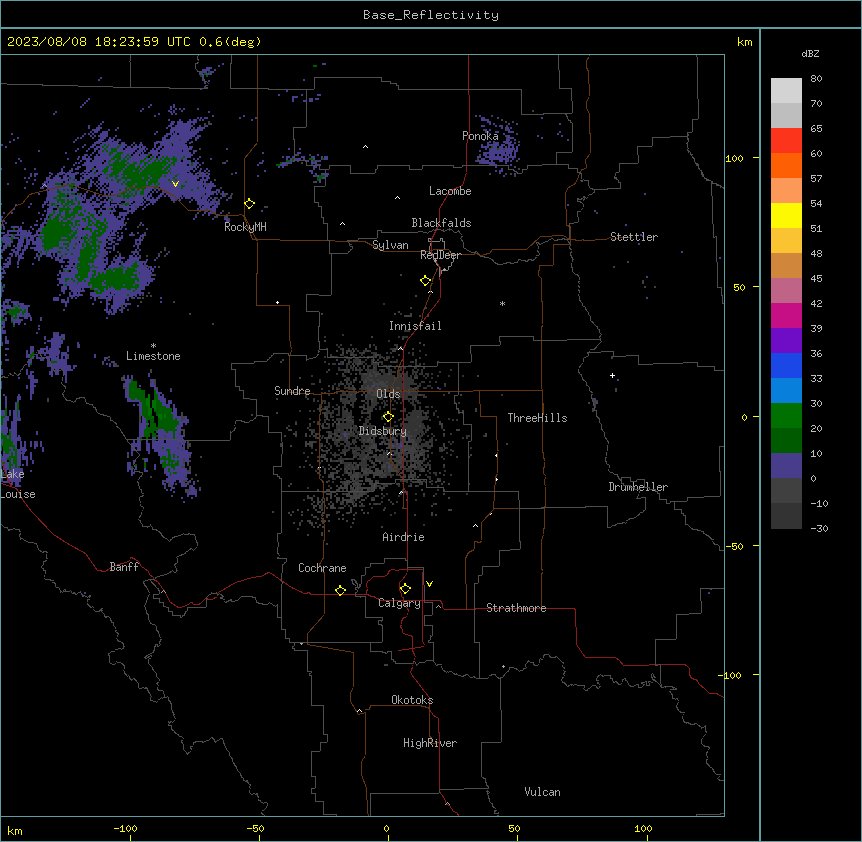Click the -50 tick on the right axis
The width and height of the screenshot is (862, 842).
[734, 546]
